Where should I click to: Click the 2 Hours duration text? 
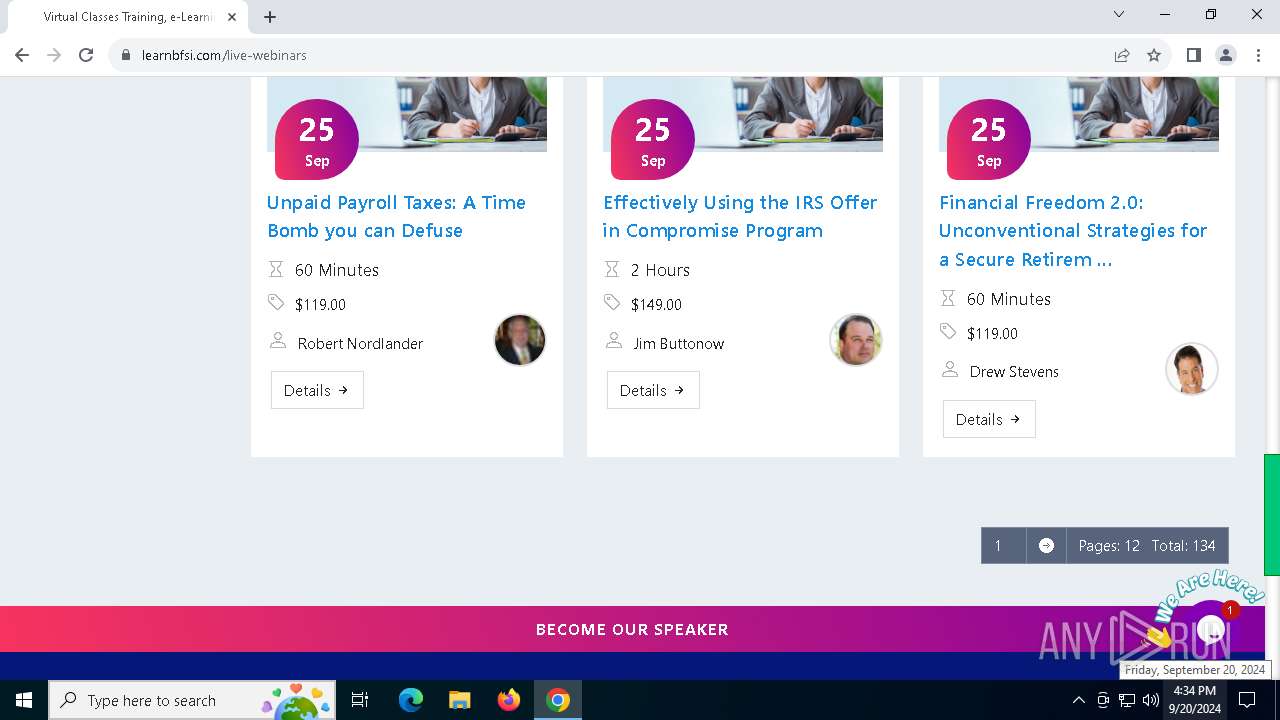click(660, 270)
